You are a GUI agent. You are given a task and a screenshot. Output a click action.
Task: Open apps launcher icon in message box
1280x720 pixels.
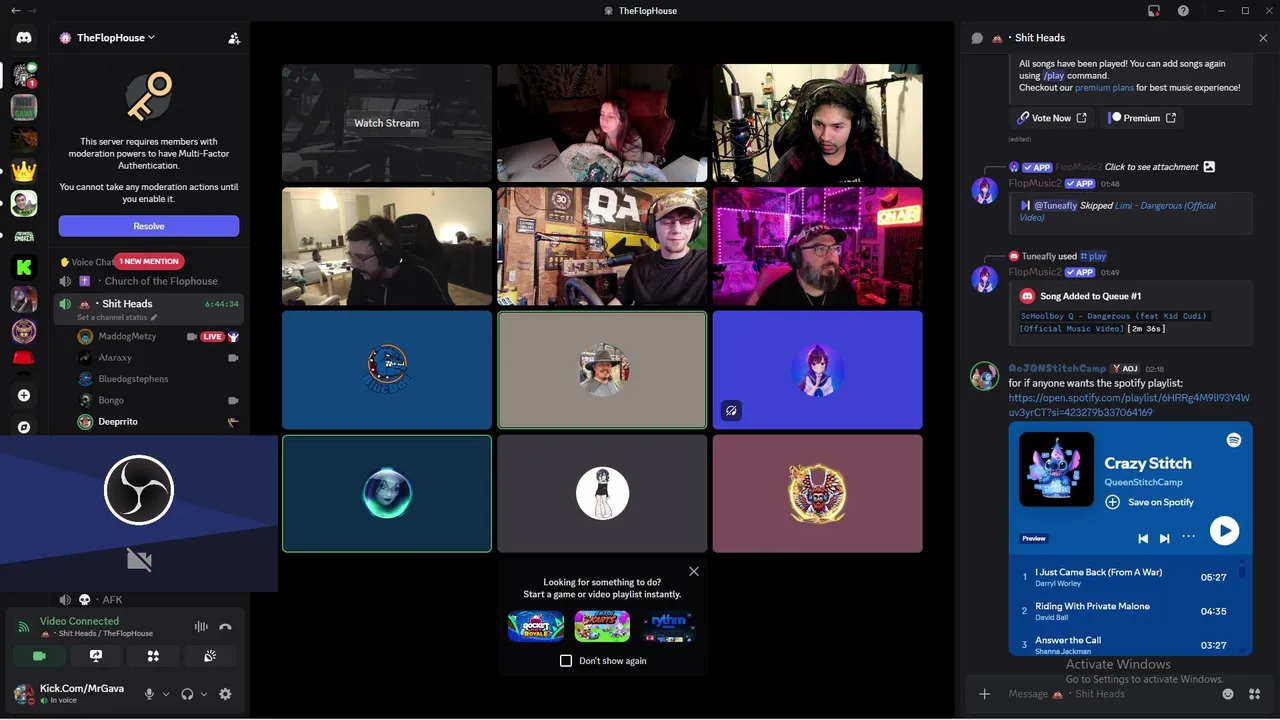pos(1255,694)
